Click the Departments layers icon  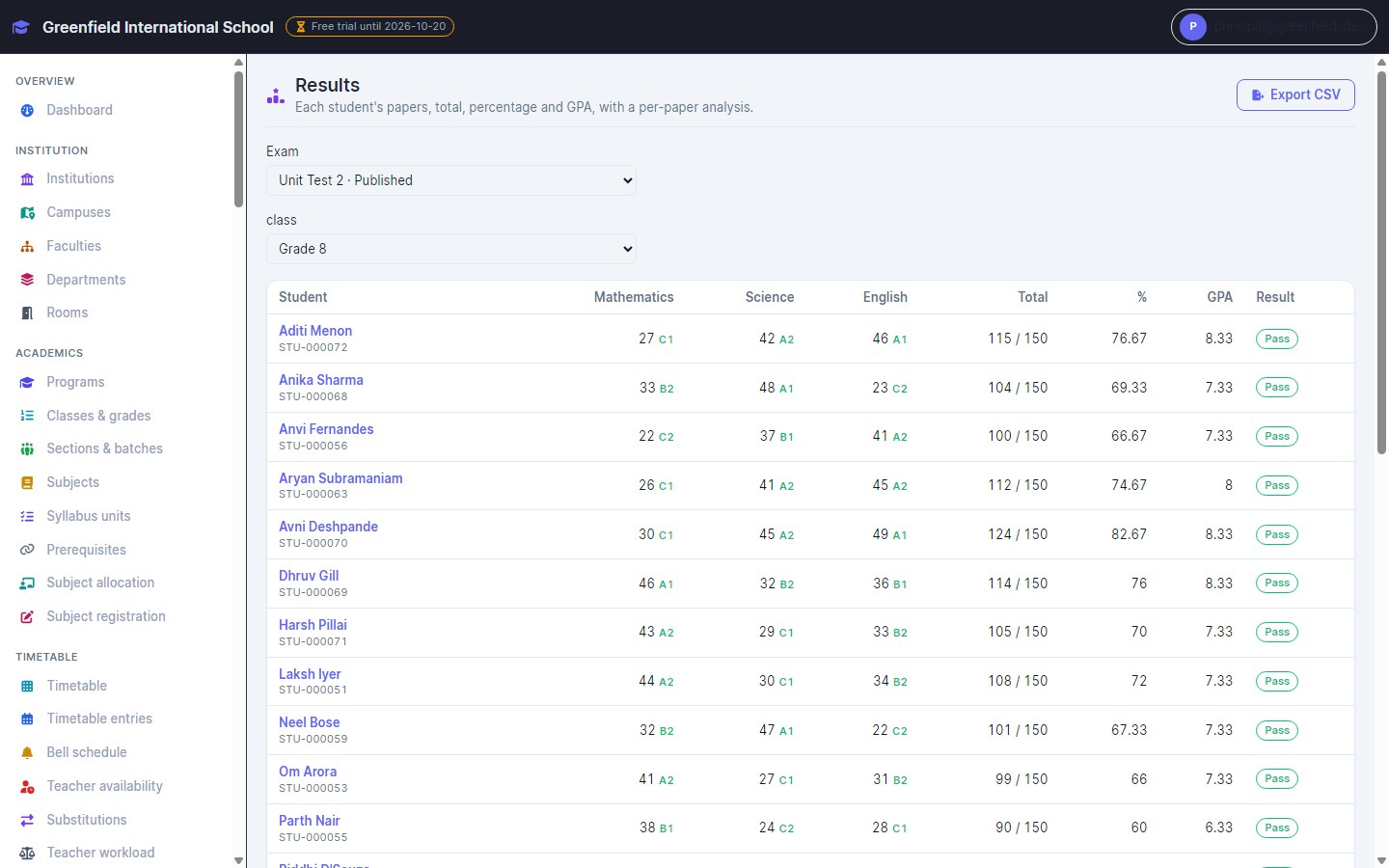pos(27,280)
